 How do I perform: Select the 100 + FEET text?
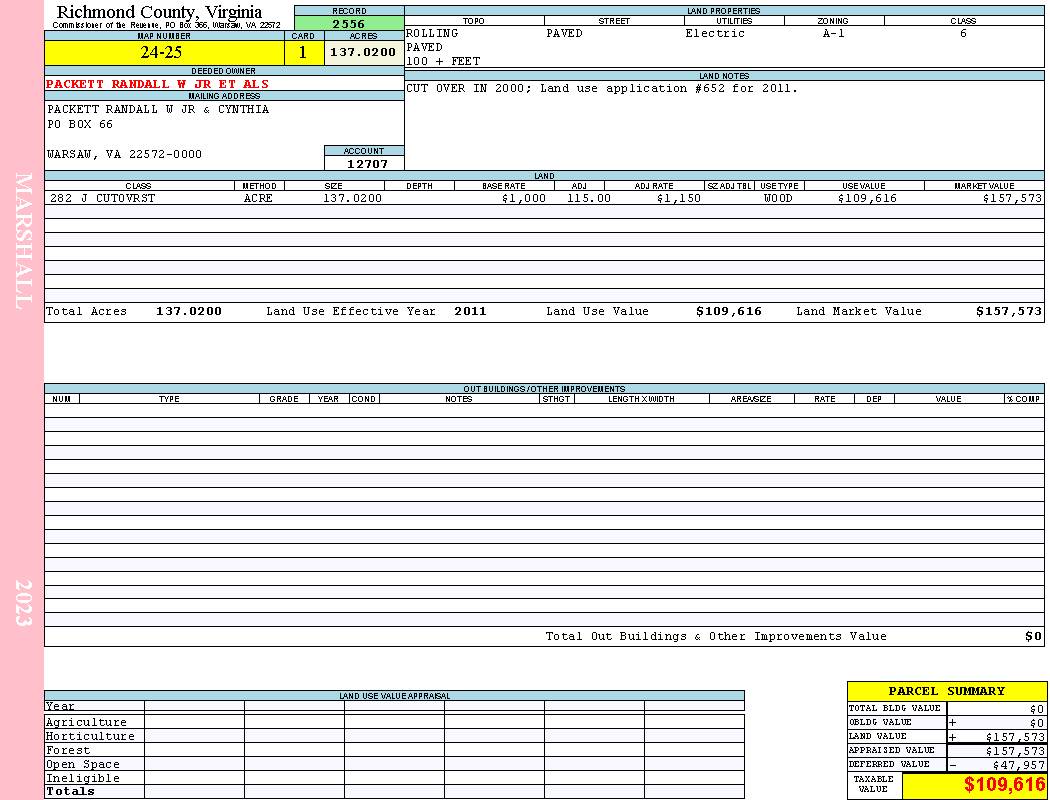443,62
